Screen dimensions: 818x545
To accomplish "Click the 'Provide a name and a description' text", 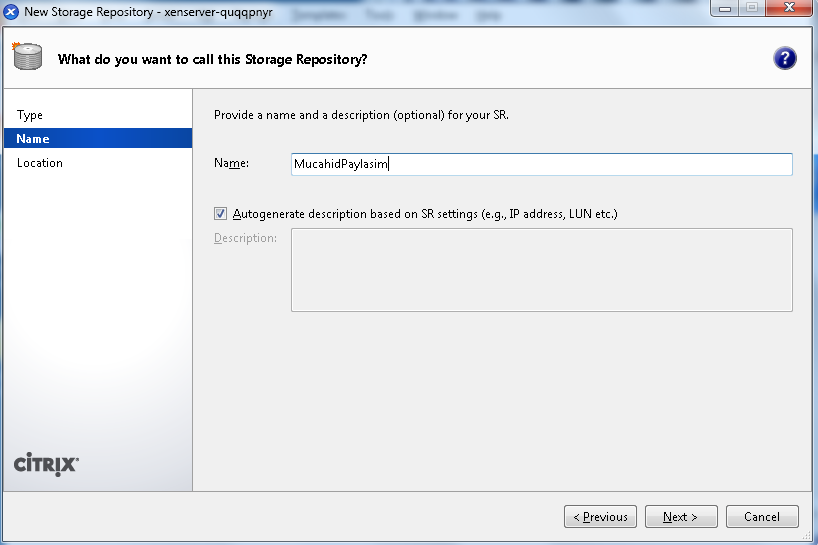I will tap(361, 115).
